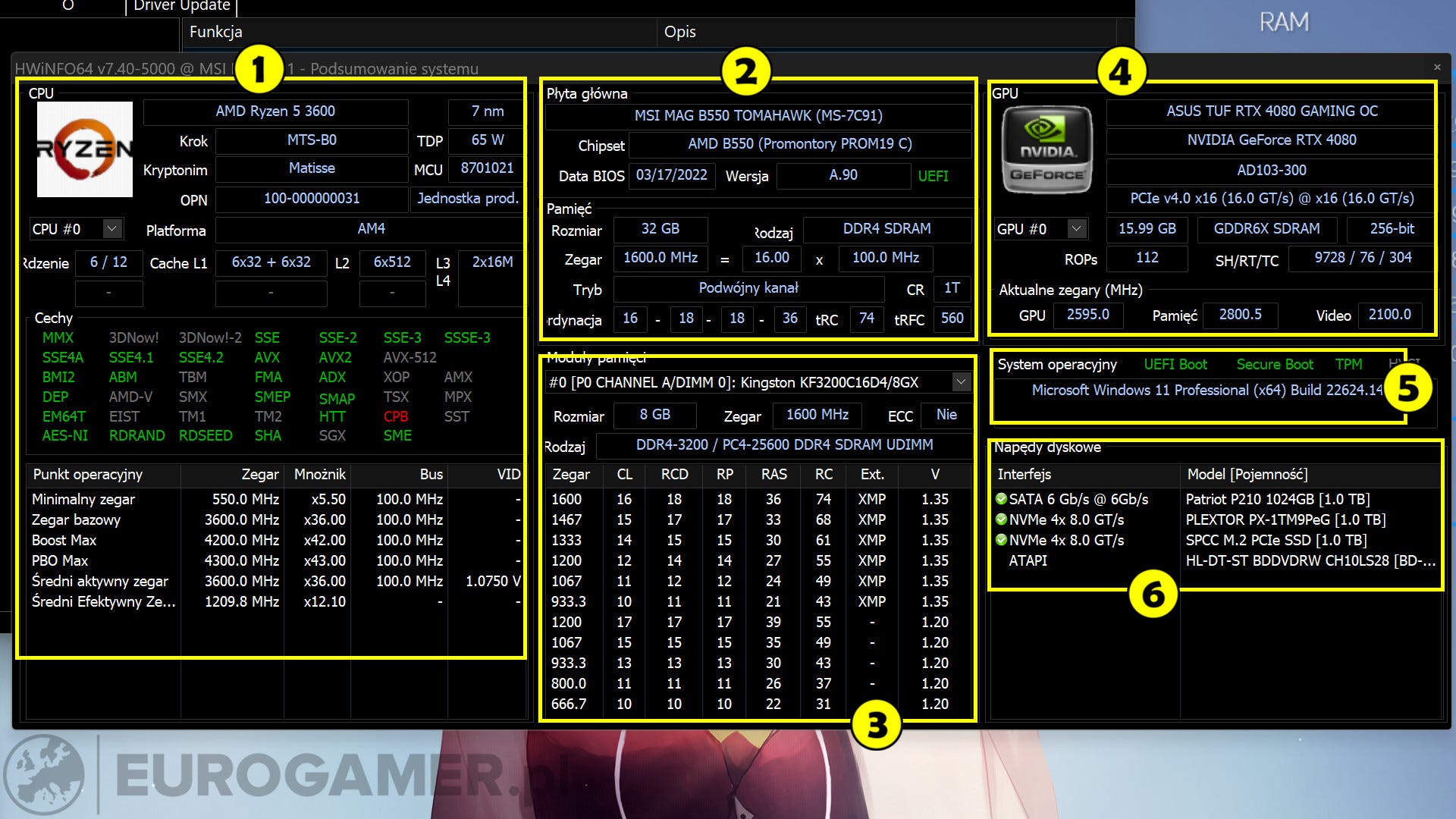1456x819 pixels.
Task: Click the BIOS date 03/17/2022 field
Action: tap(671, 175)
